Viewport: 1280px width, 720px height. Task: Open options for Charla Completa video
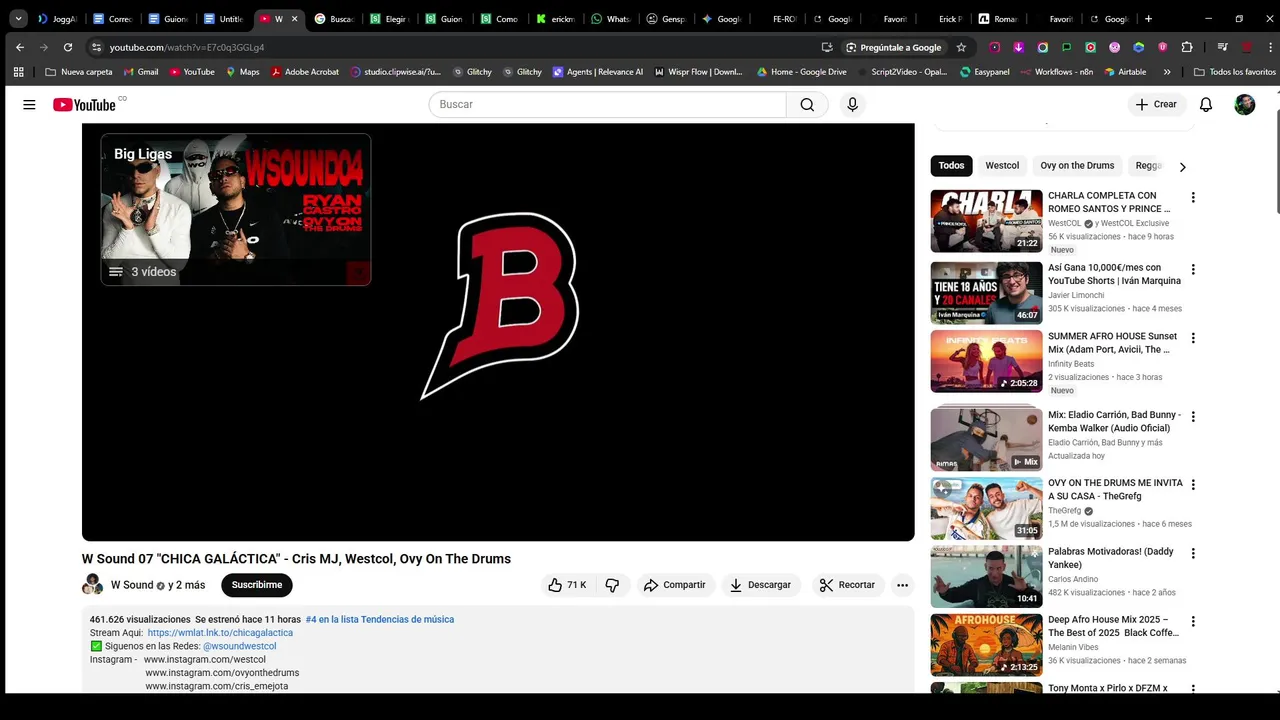[1192, 198]
